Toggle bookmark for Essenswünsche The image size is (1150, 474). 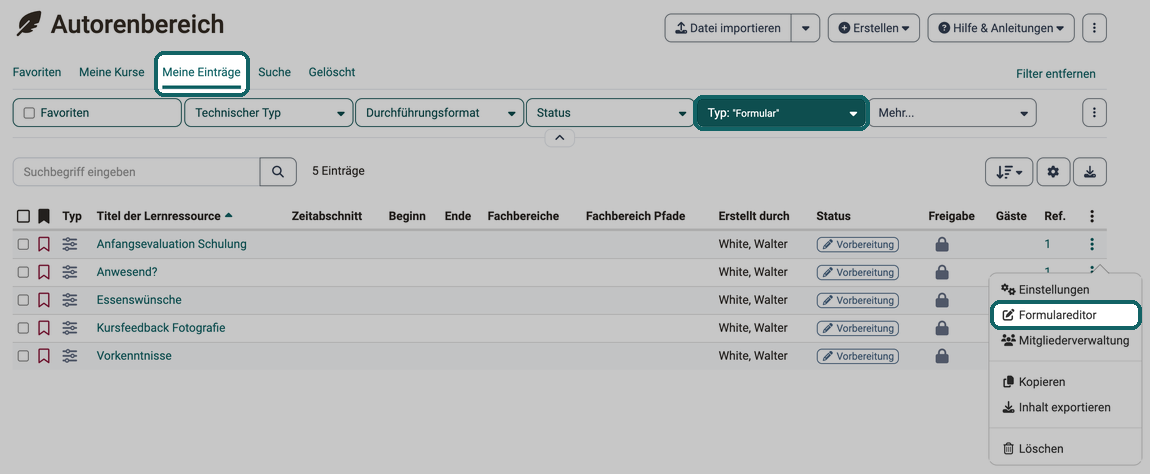tap(44, 300)
